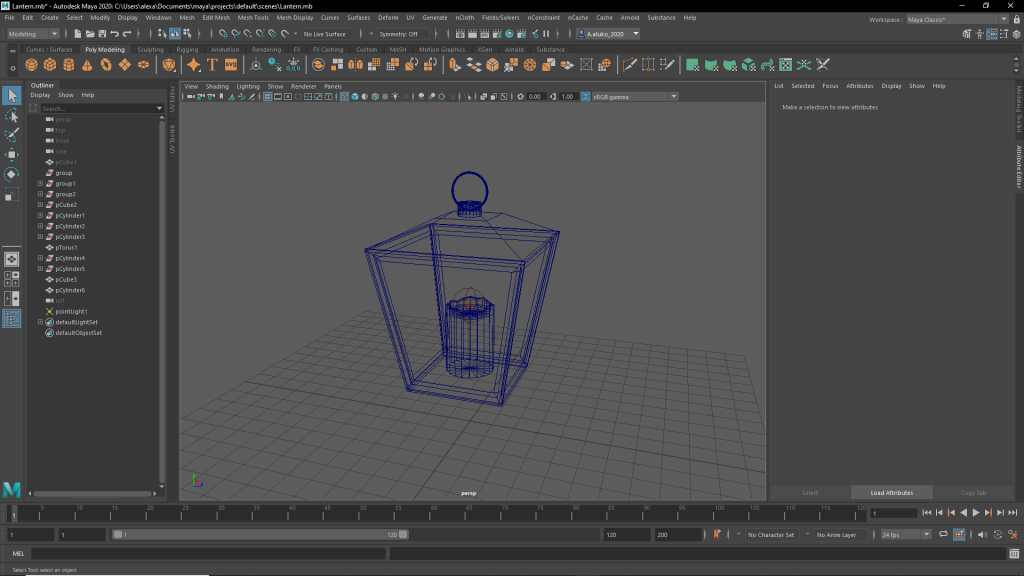Click the polygon cube shelf icon
Viewport: 1024px width, 576px height.
50,65
